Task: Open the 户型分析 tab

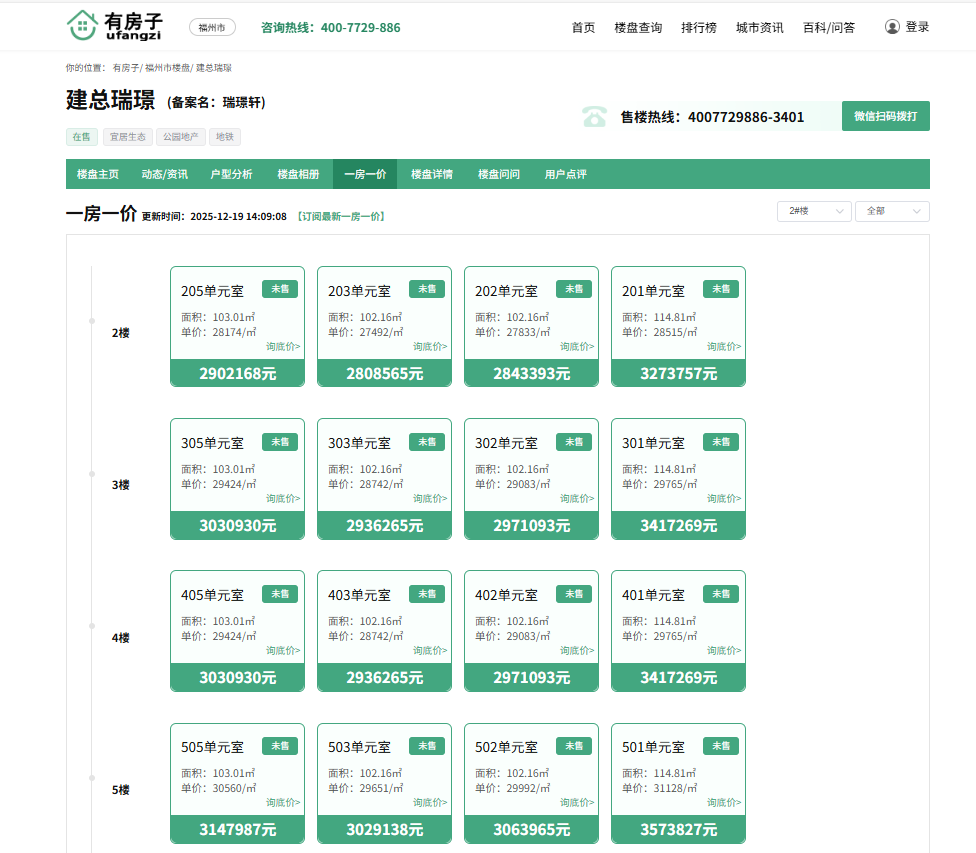Action: pyautogui.click(x=231, y=174)
